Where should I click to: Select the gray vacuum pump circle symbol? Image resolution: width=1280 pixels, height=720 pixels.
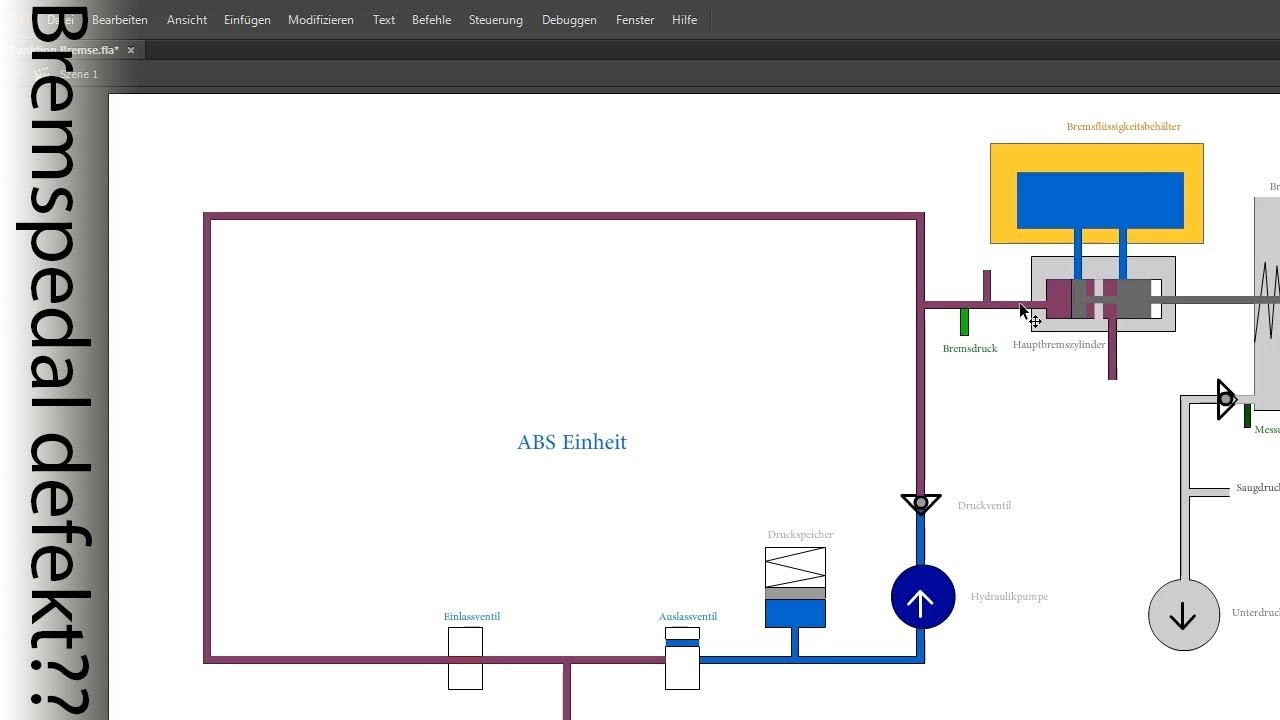(1184, 615)
